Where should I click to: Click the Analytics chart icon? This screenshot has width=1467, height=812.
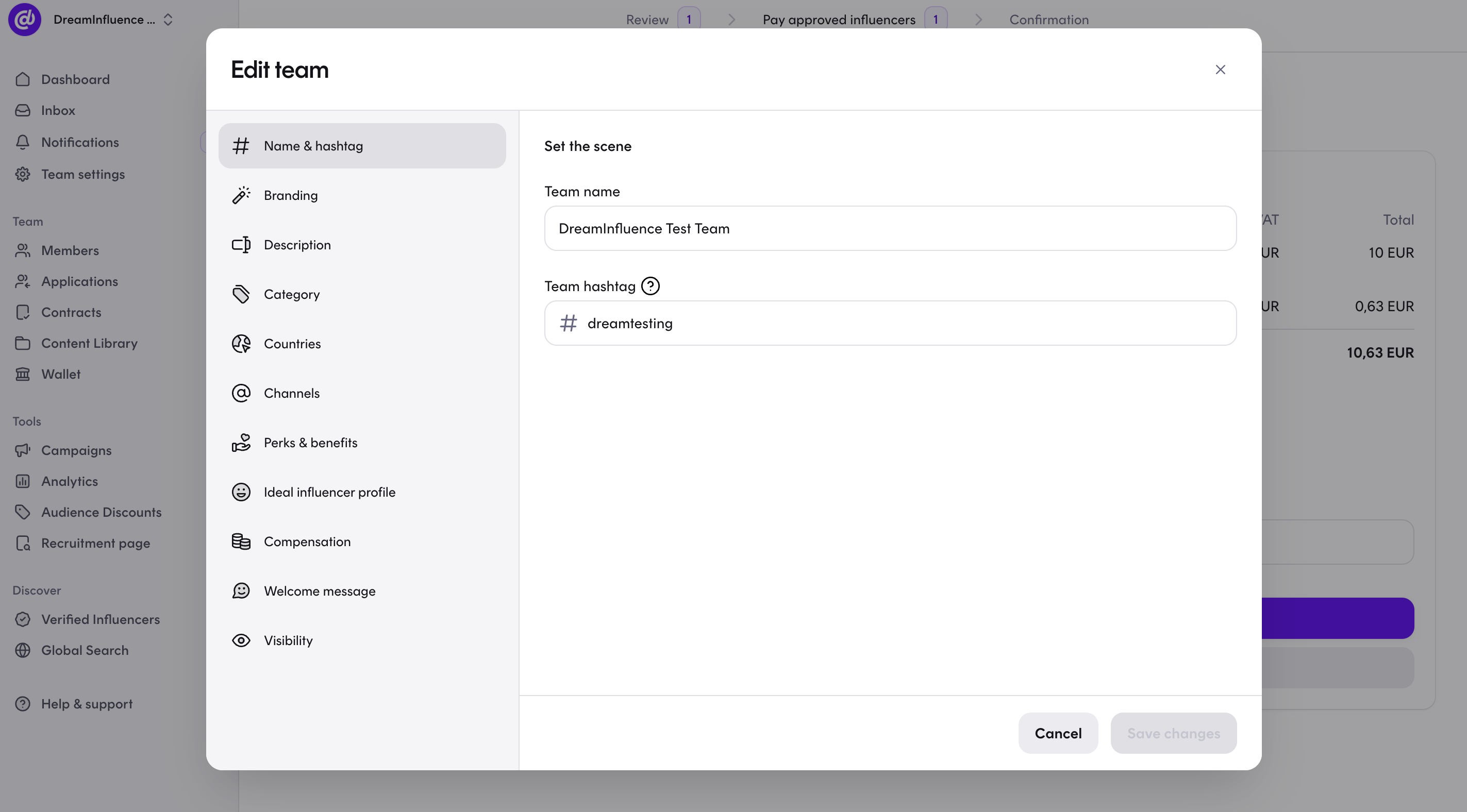[23, 481]
